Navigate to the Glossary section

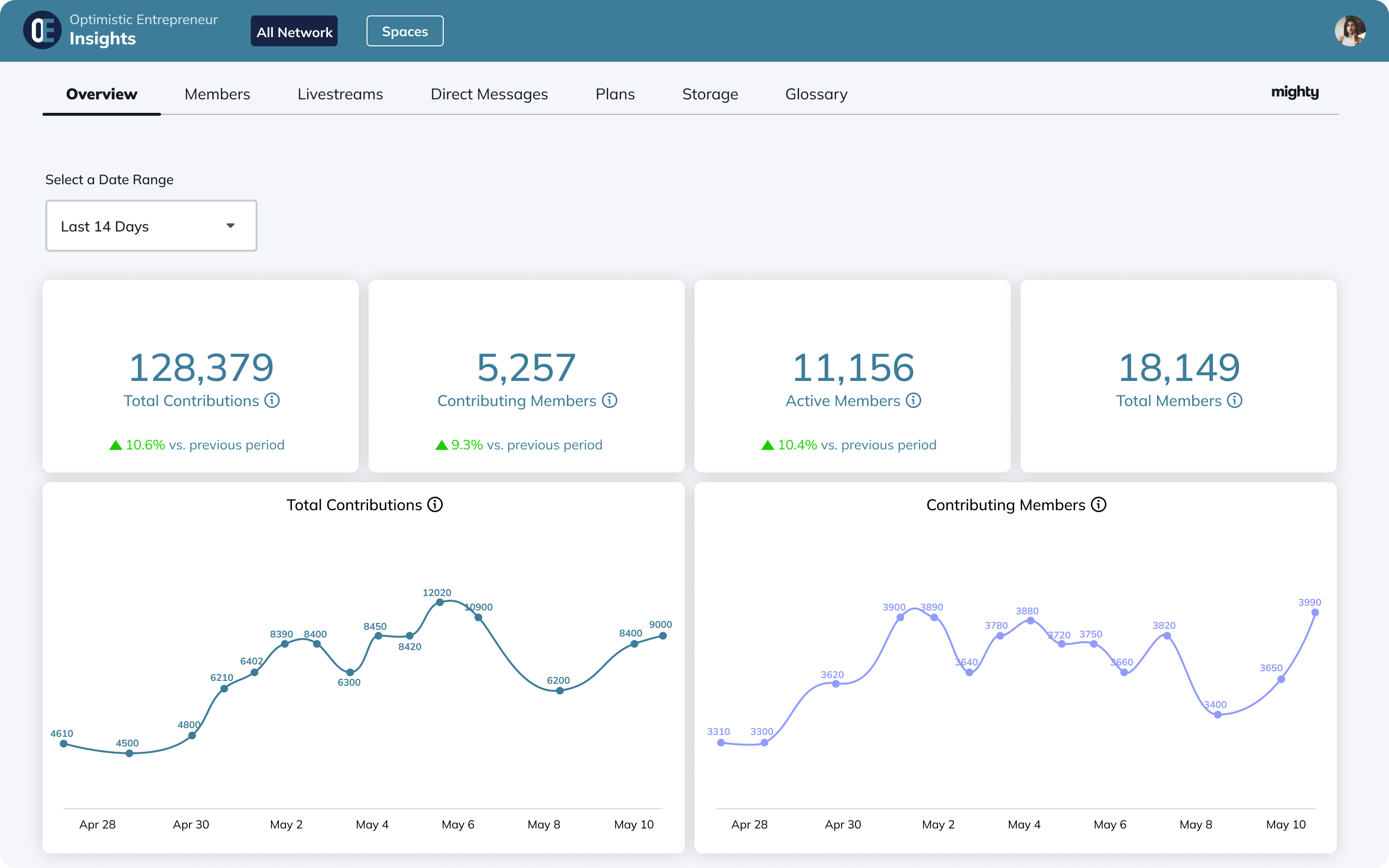pos(816,94)
